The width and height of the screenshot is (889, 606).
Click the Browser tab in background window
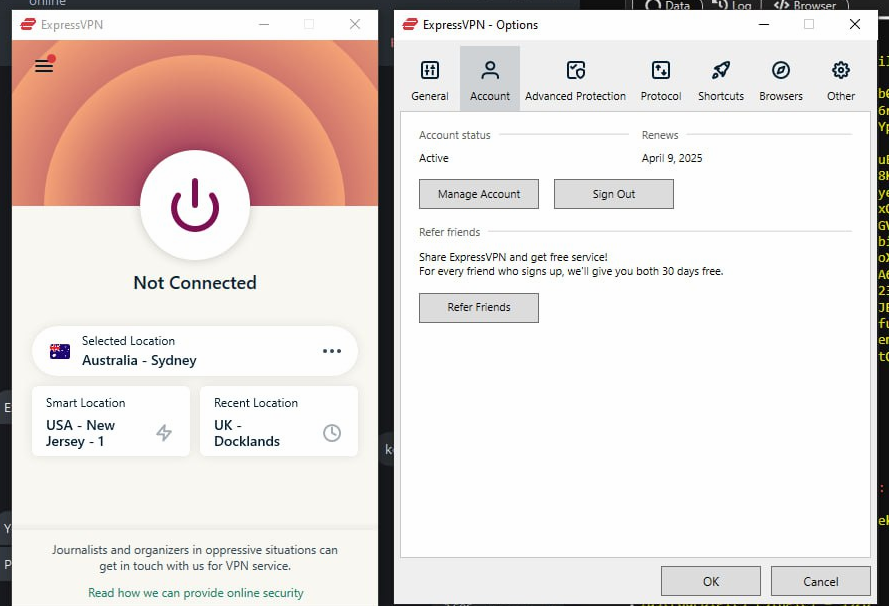click(805, 5)
